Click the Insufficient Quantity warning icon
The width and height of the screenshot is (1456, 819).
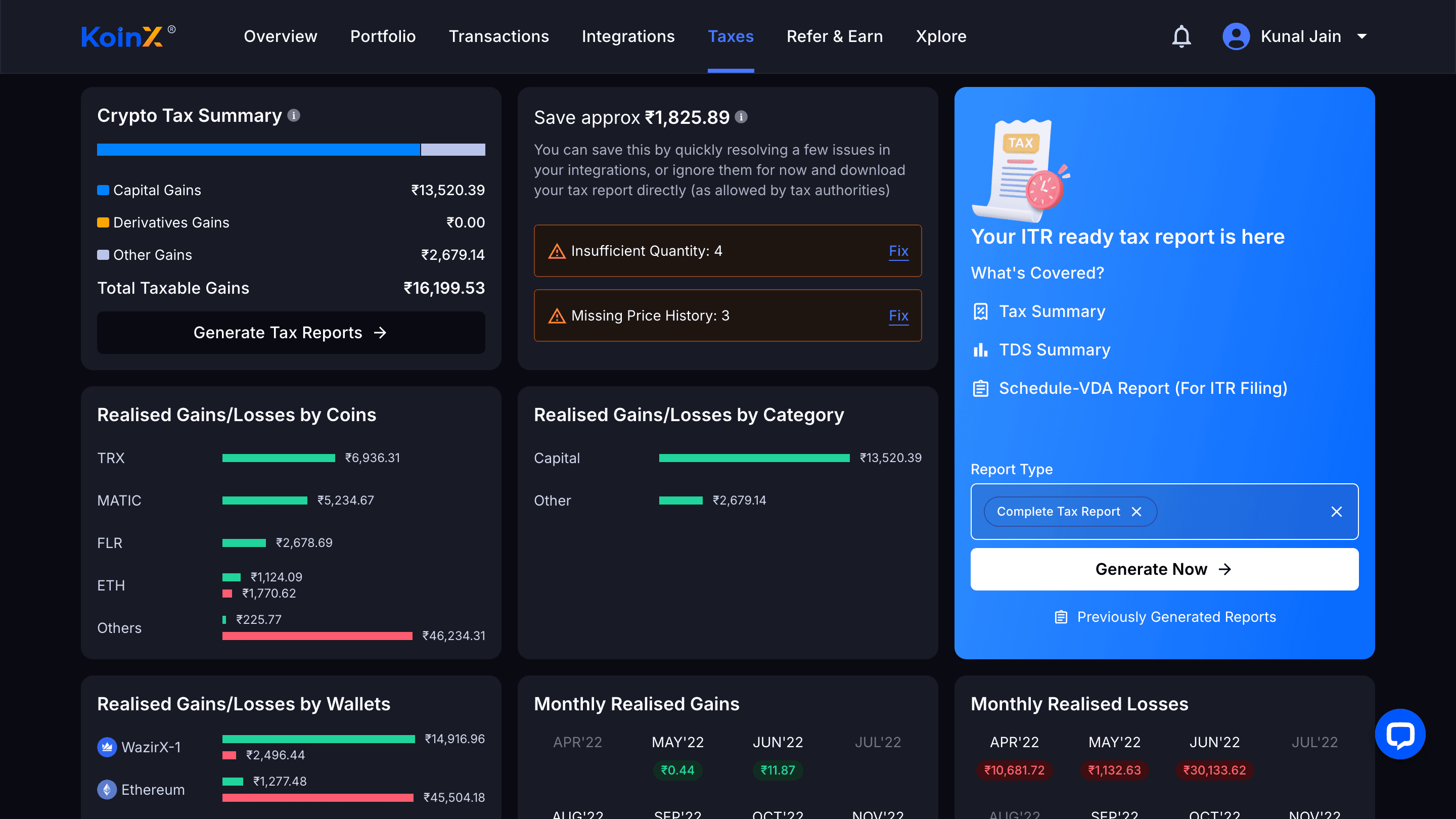[x=557, y=251]
